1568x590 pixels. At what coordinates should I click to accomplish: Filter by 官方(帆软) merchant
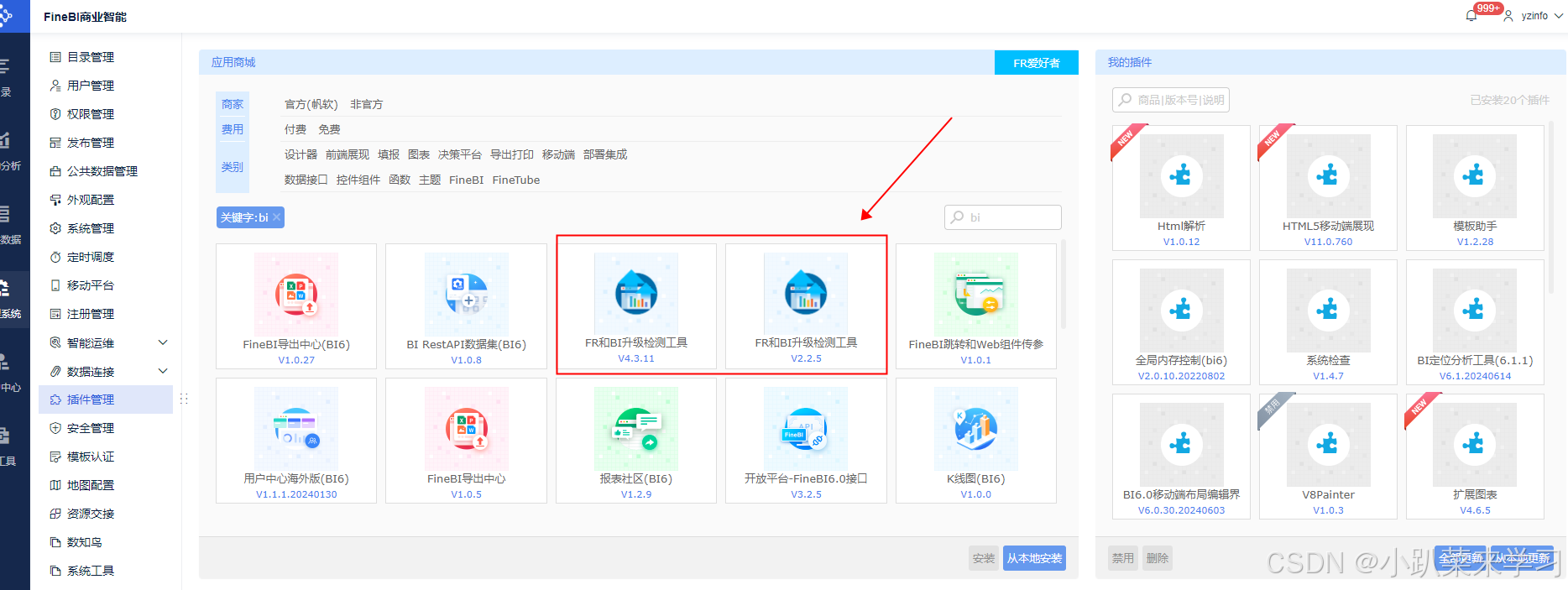point(311,104)
